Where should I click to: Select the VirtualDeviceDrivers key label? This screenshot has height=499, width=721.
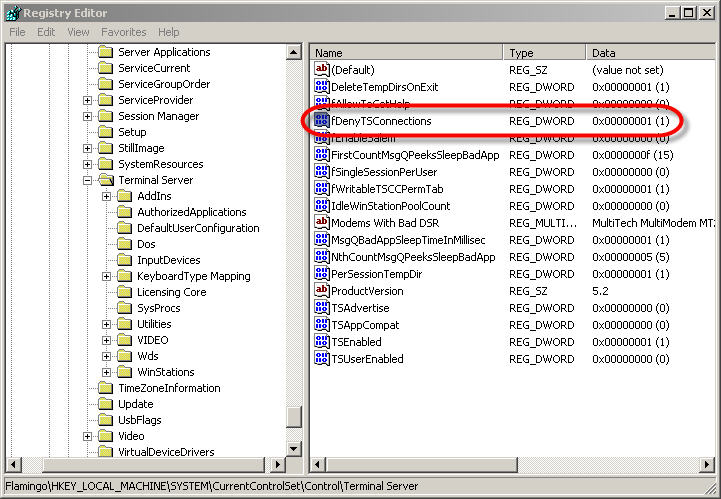coord(166,452)
